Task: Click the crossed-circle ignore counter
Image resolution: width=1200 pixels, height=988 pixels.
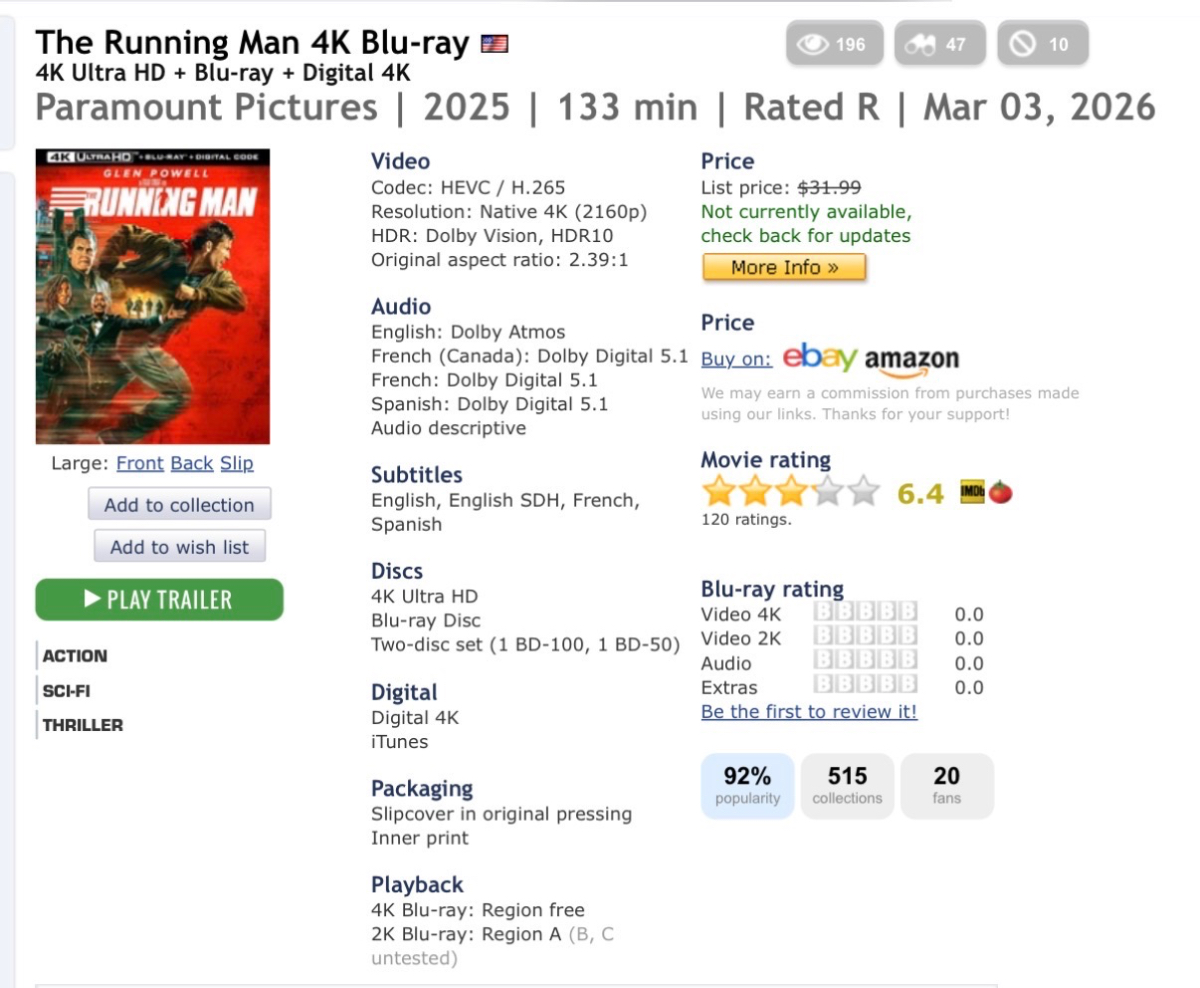Action: click(x=1042, y=44)
